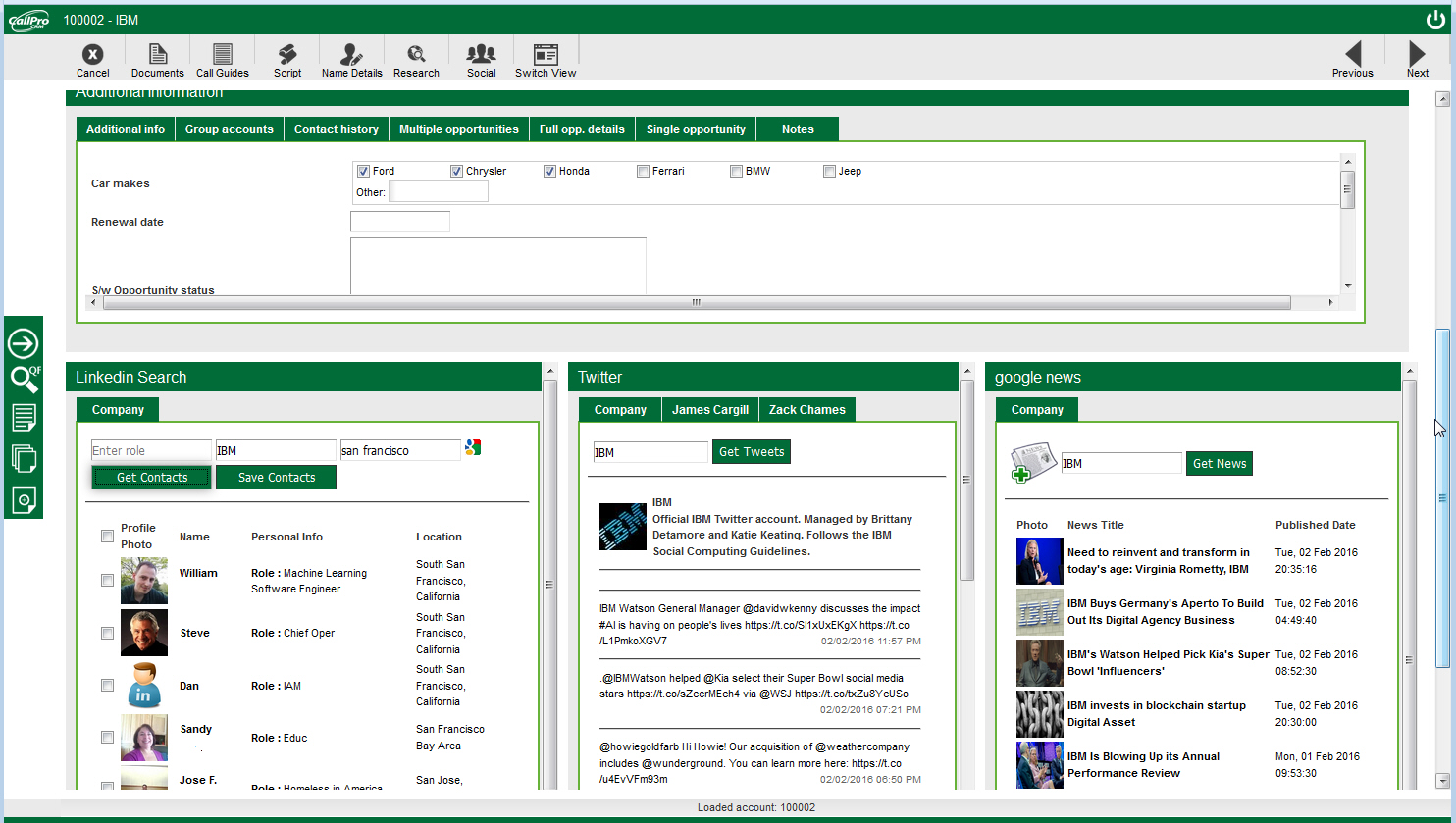Click the bottom document icon in left sidebar
Viewport: 1456px width, 823px height.
[x=24, y=499]
